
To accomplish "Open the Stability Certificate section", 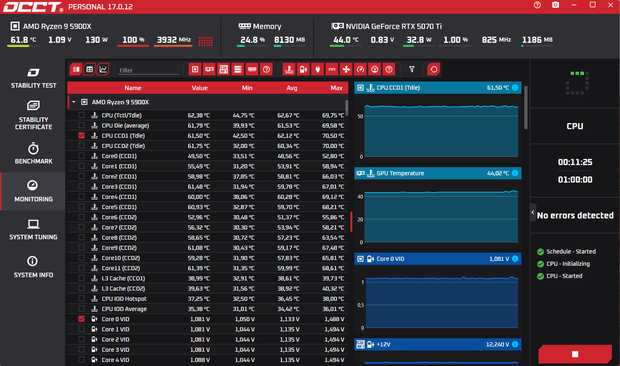I will [x=33, y=115].
